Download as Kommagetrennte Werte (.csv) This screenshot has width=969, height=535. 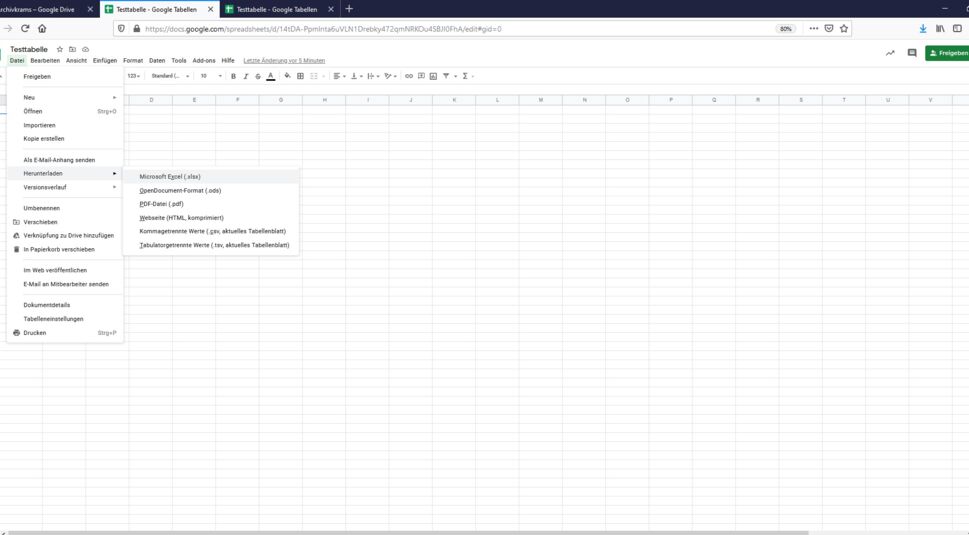(x=211, y=231)
